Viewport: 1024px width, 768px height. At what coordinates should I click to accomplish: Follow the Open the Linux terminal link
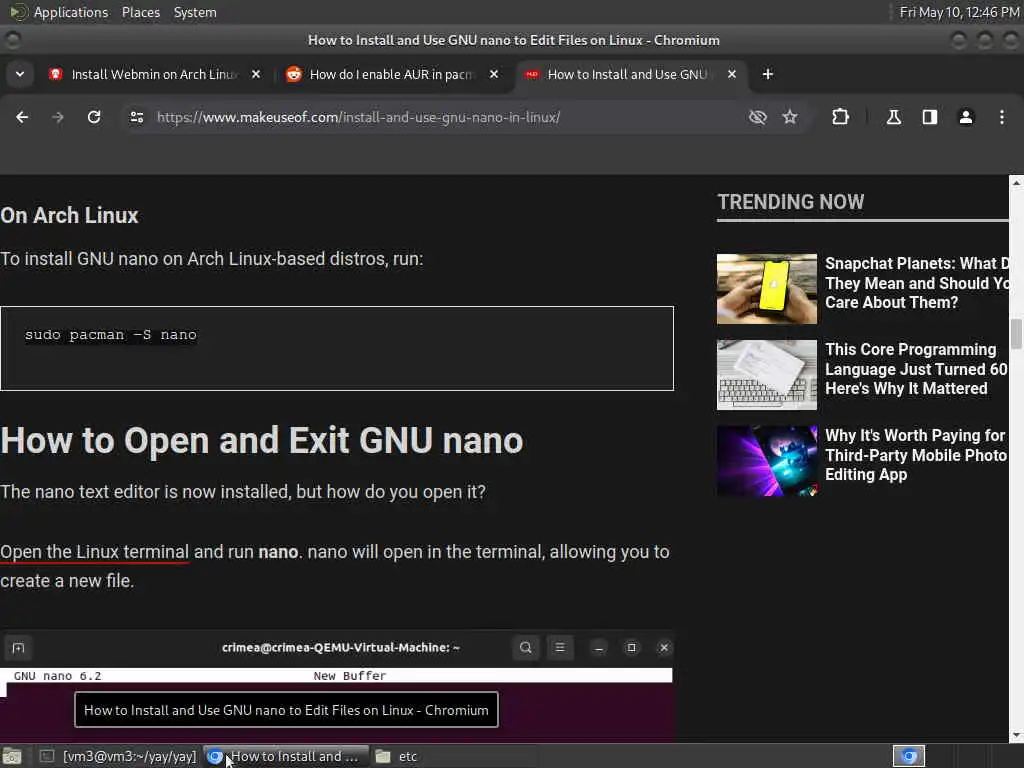(x=95, y=552)
